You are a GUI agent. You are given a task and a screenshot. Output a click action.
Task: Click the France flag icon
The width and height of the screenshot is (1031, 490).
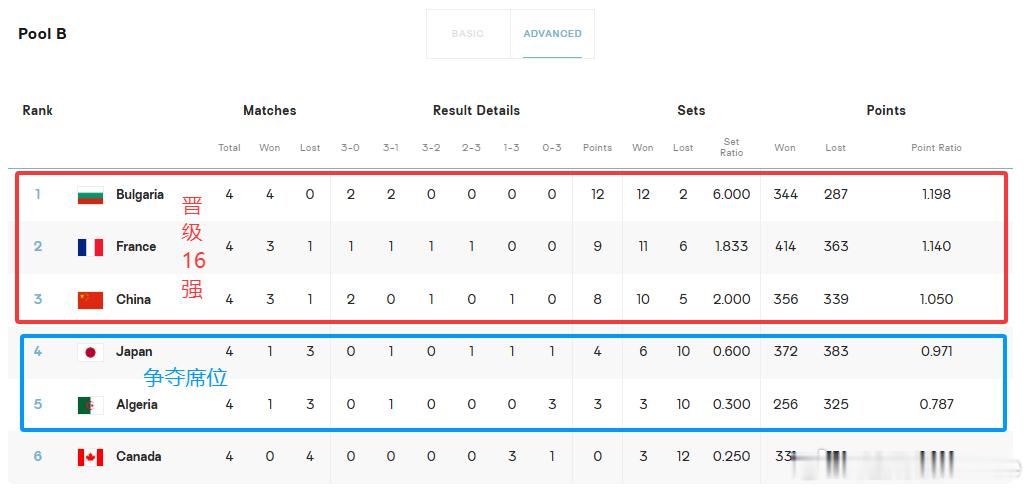(90, 247)
